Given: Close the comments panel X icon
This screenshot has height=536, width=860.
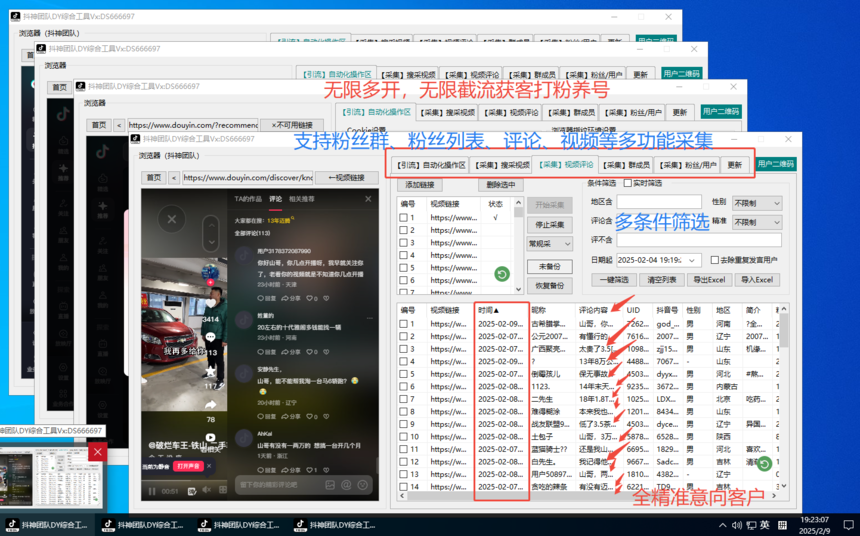Looking at the screenshot, I should click(x=368, y=199).
